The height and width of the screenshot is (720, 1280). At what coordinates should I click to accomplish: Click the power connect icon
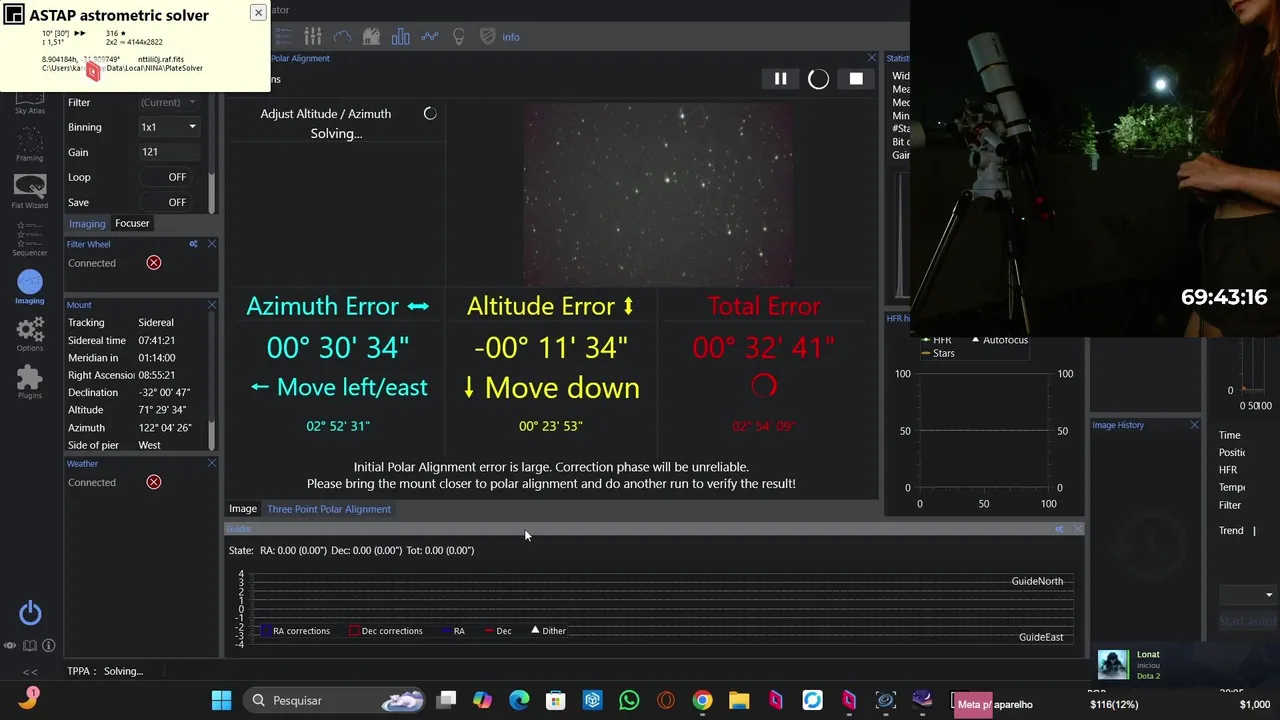pos(30,613)
